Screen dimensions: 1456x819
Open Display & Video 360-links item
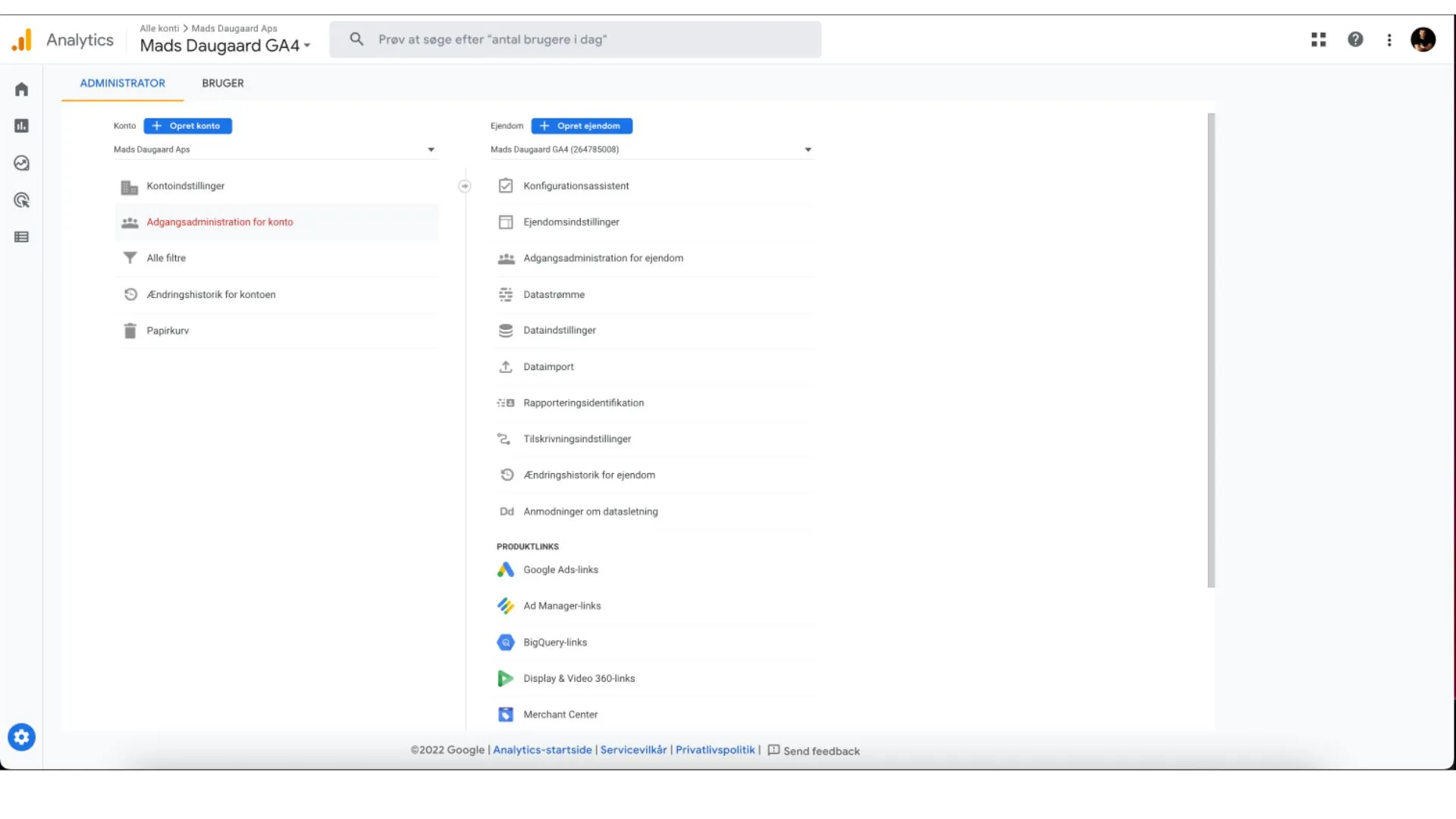(654, 679)
